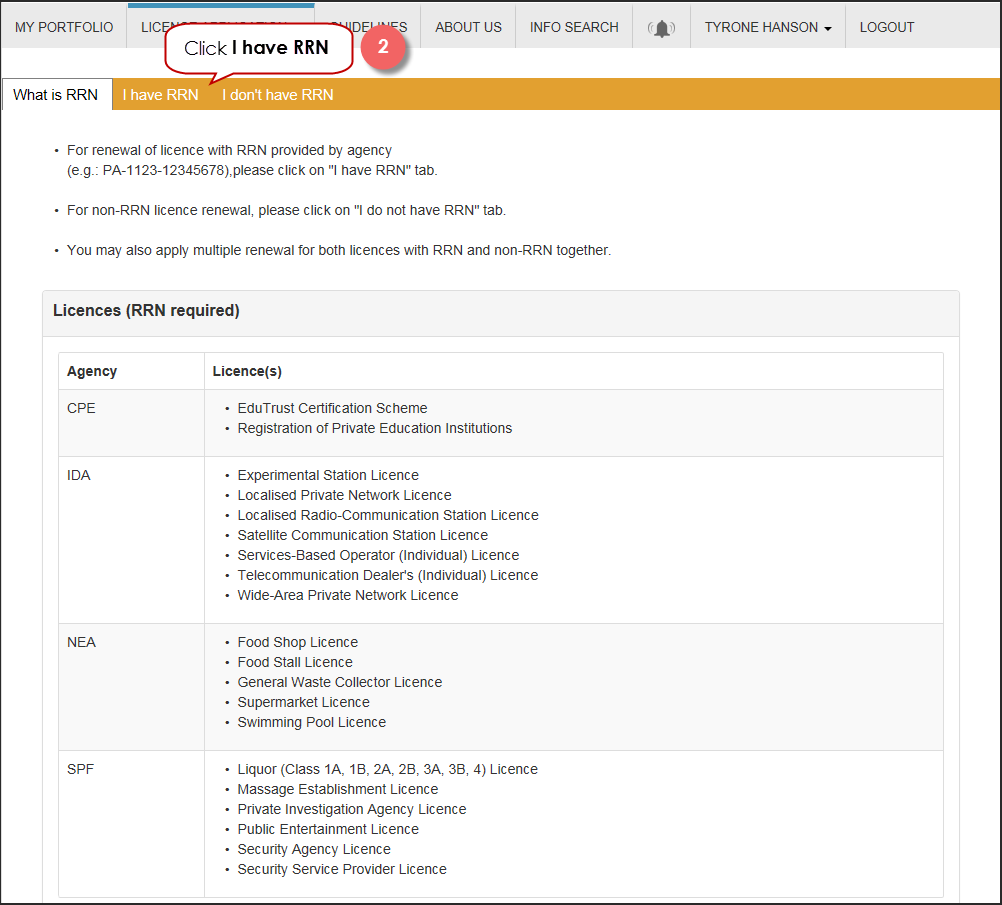Click Satellite Communication Station Licence

[x=362, y=536]
